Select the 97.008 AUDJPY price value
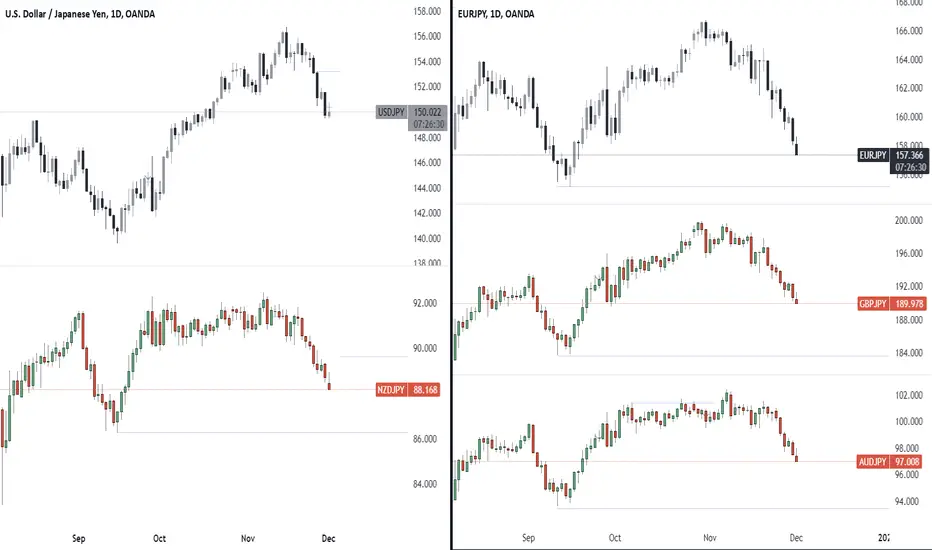The width and height of the screenshot is (932, 550). (906, 462)
